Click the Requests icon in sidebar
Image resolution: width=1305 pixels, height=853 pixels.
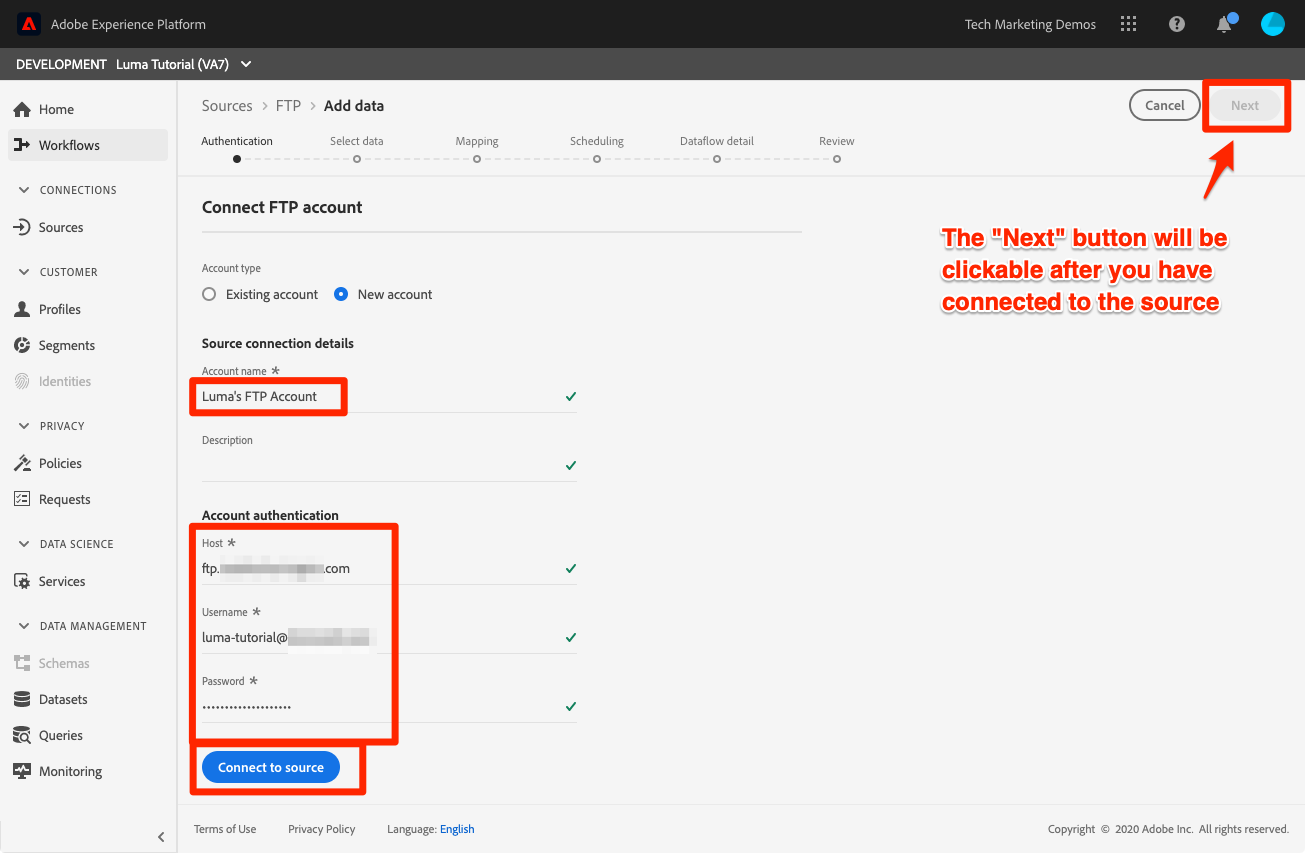point(22,499)
